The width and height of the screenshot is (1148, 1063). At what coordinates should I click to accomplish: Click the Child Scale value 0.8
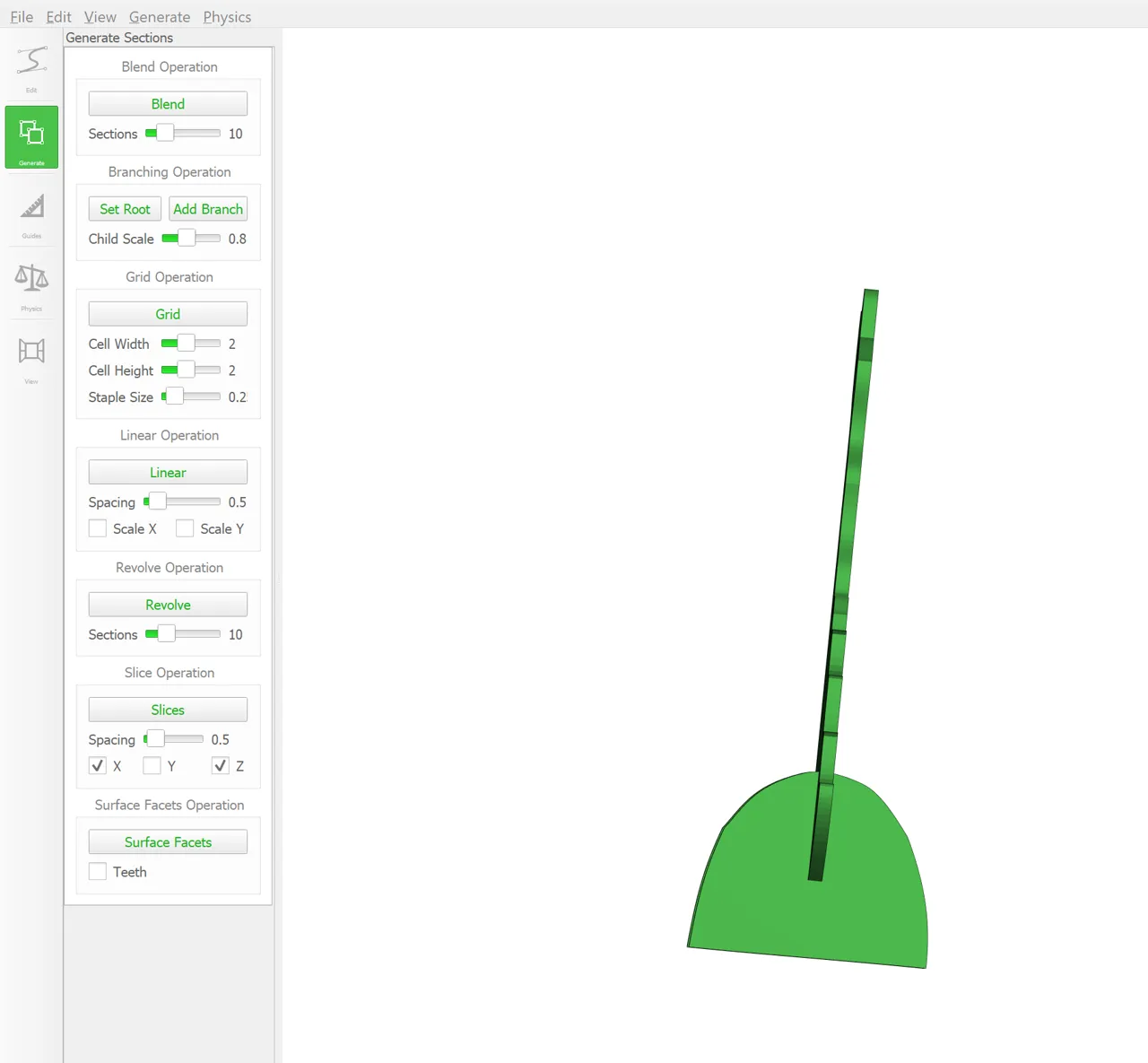237,239
